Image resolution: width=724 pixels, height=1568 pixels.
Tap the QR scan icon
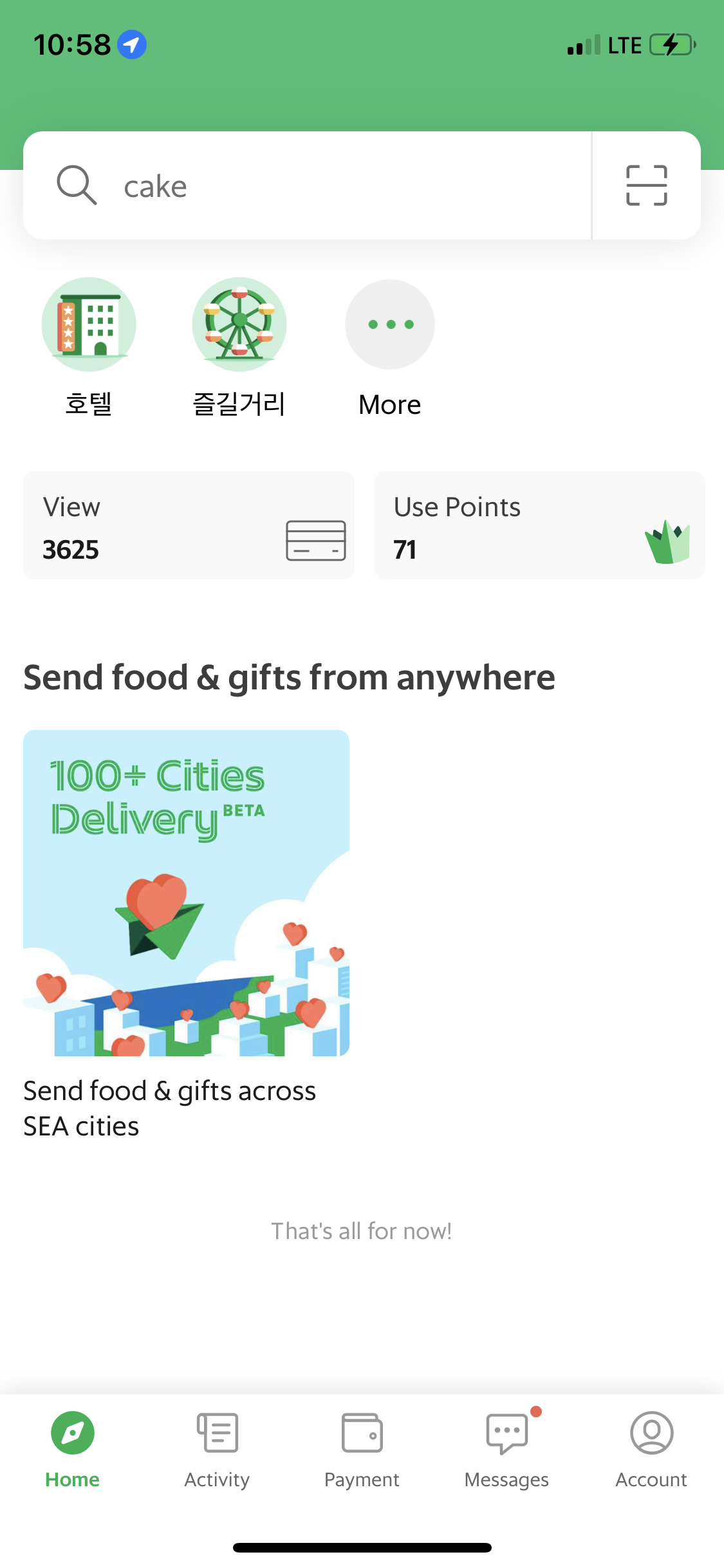point(646,185)
